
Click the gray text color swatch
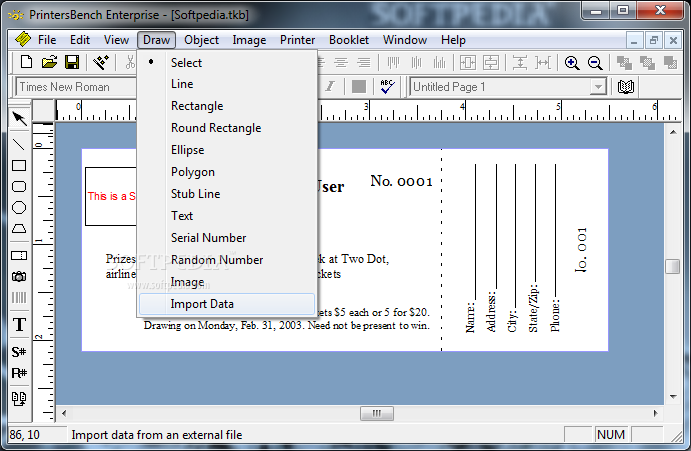(359, 86)
